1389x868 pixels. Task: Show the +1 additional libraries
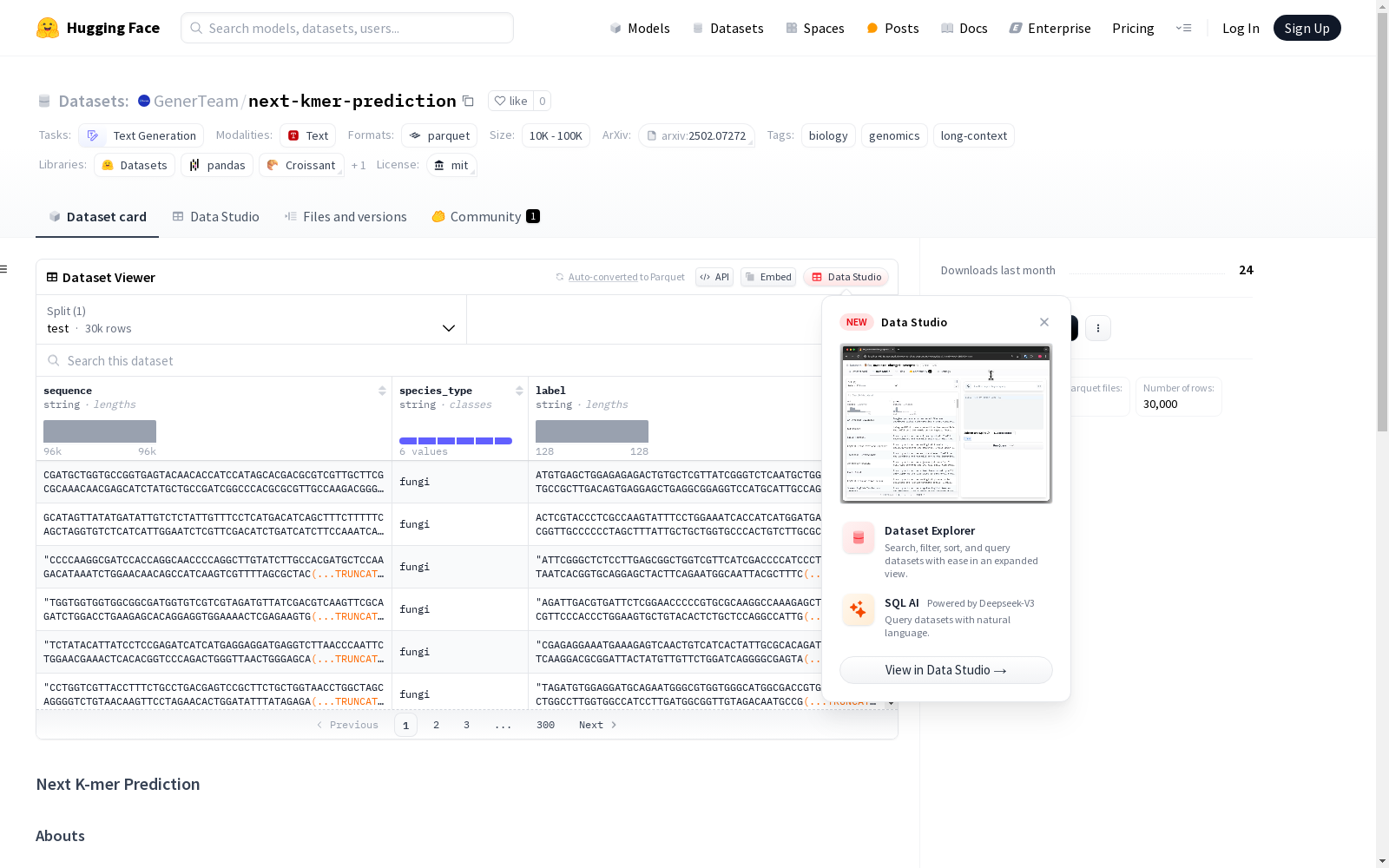point(359,165)
